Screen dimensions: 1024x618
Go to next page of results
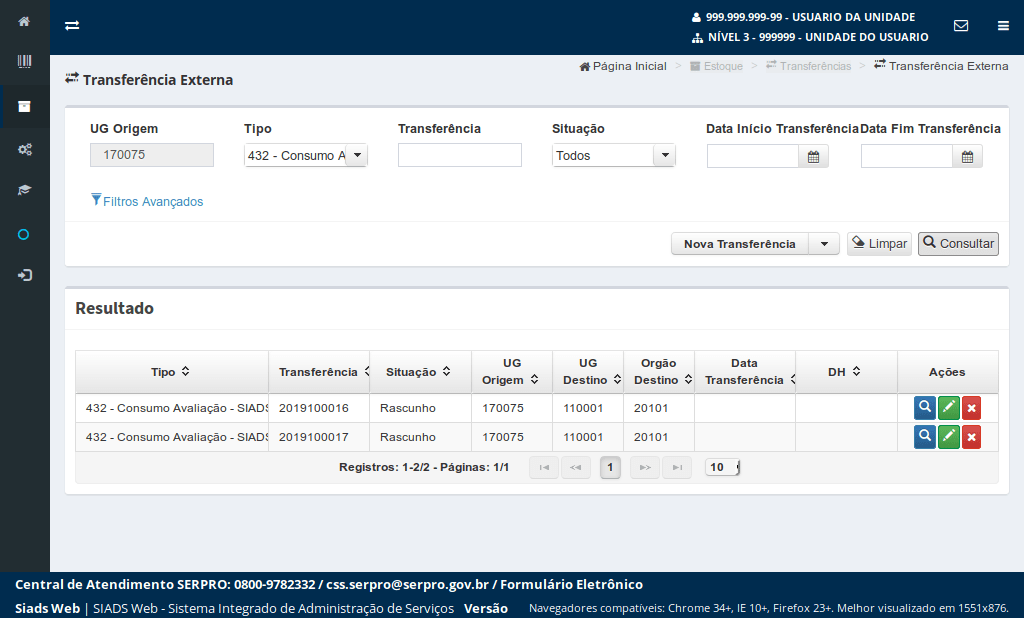pyautogui.click(x=645, y=467)
